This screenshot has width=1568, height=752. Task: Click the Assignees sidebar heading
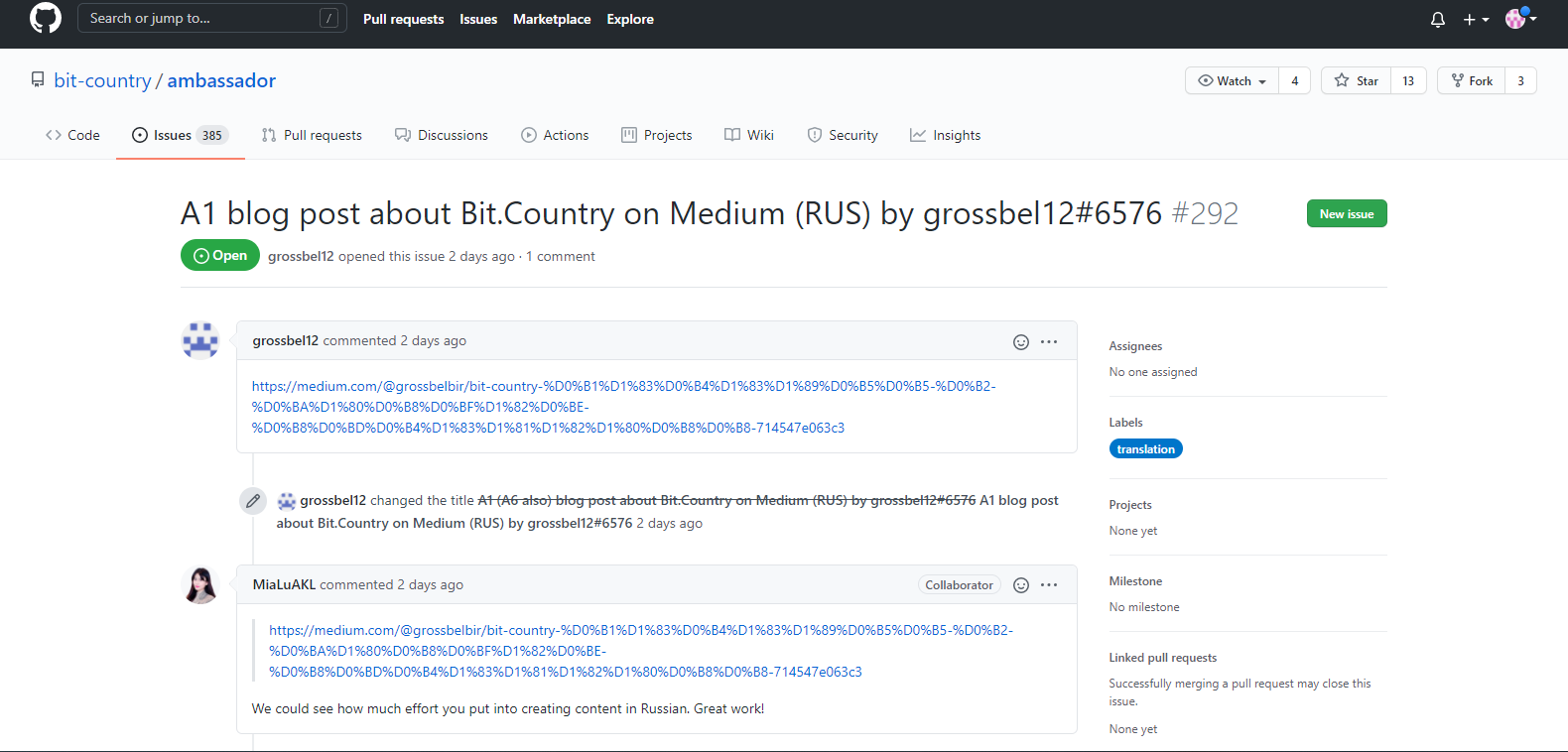(1135, 346)
